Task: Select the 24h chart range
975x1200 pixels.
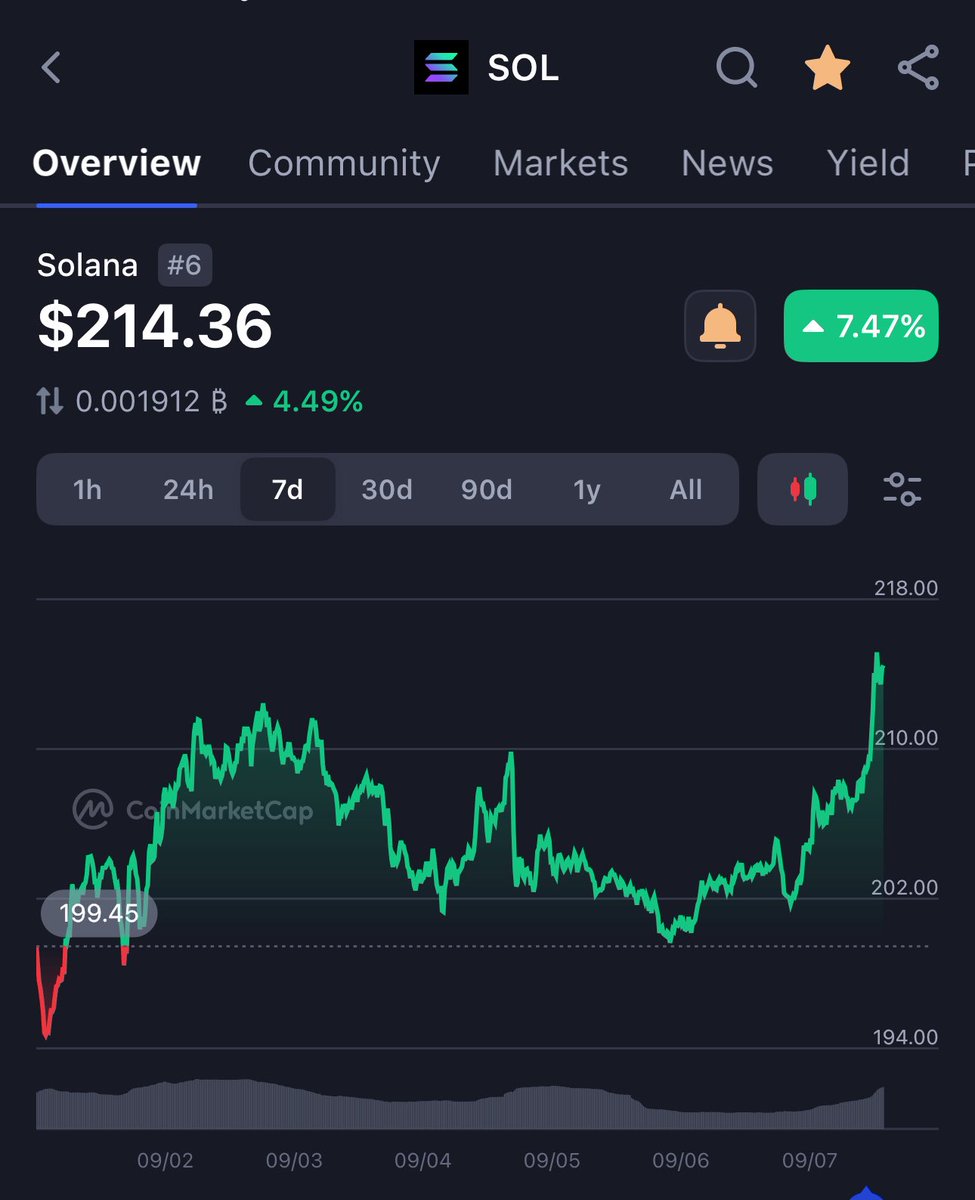Action: pyautogui.click(x=188, y=490)
